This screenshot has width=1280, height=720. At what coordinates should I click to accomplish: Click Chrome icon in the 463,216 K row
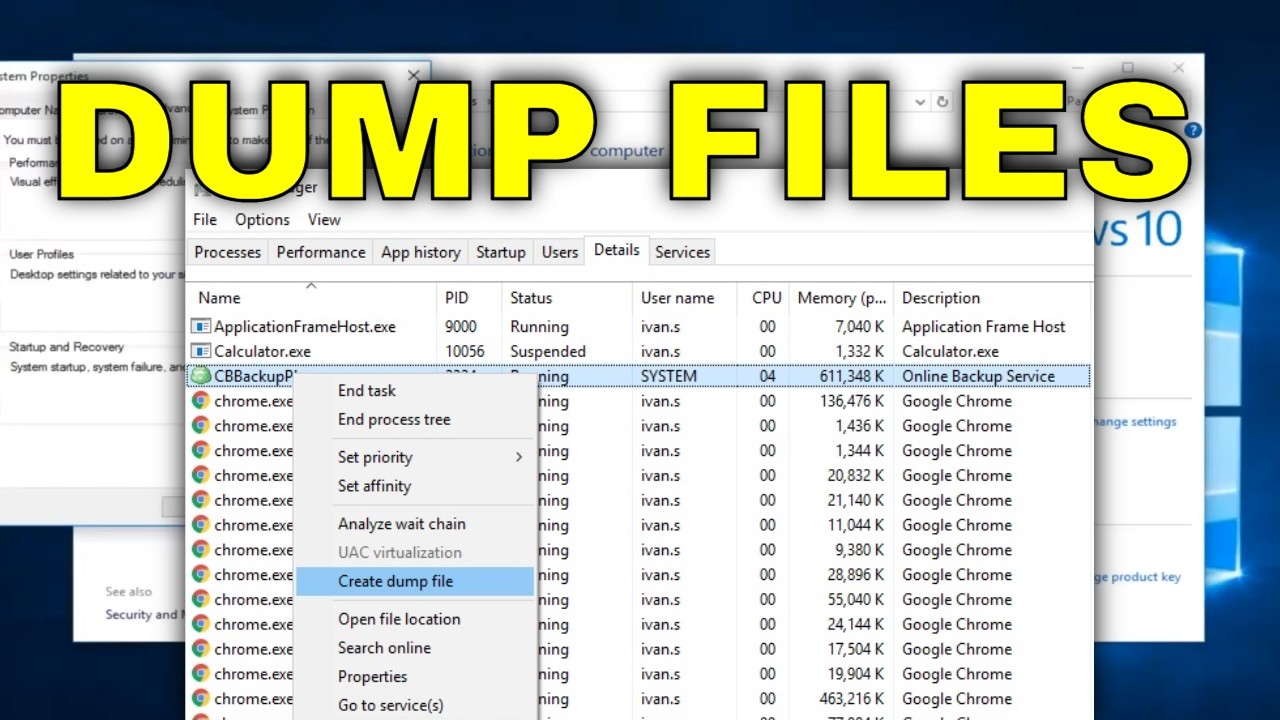pyautogui.click(x=201, y=699)
